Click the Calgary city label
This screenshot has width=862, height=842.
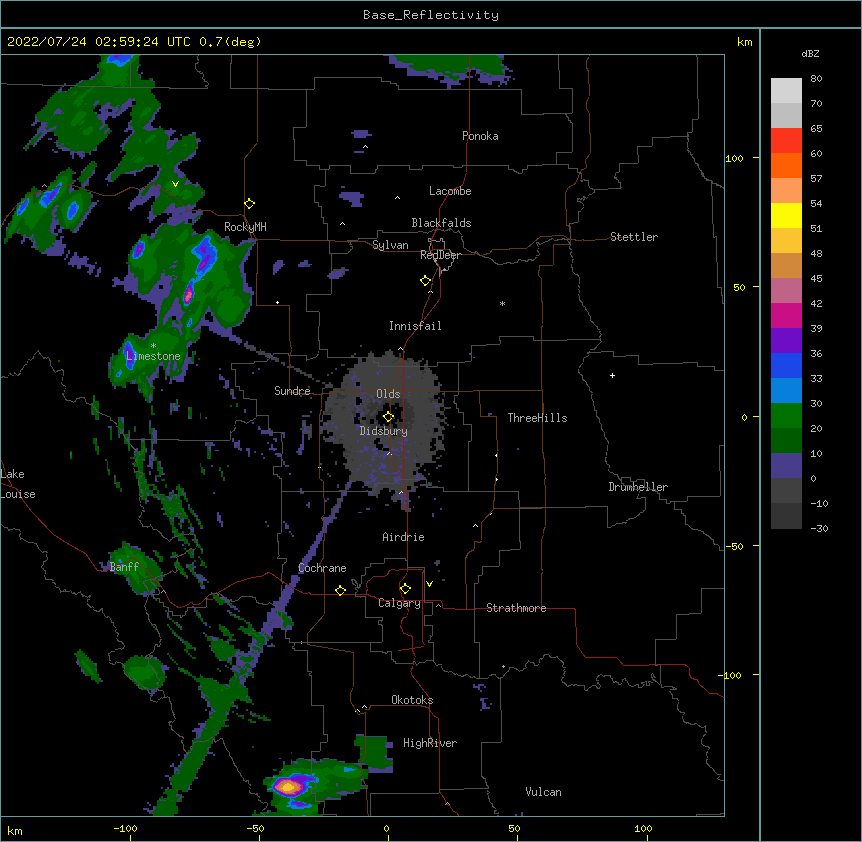point(399,603)
